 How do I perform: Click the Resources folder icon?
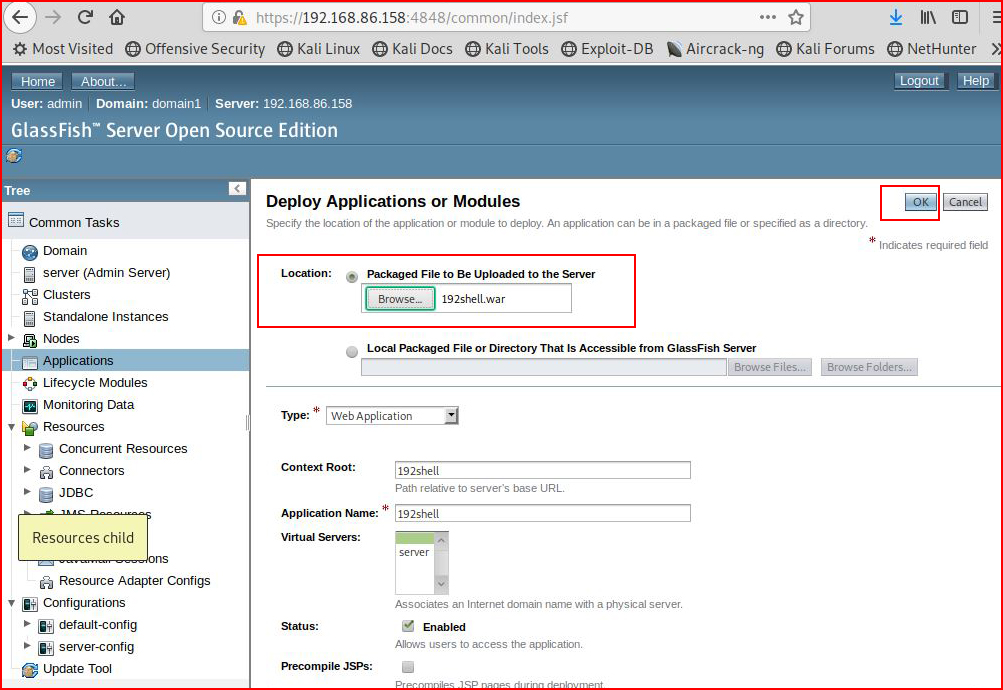pyautogui.click(x=29, y=428)
